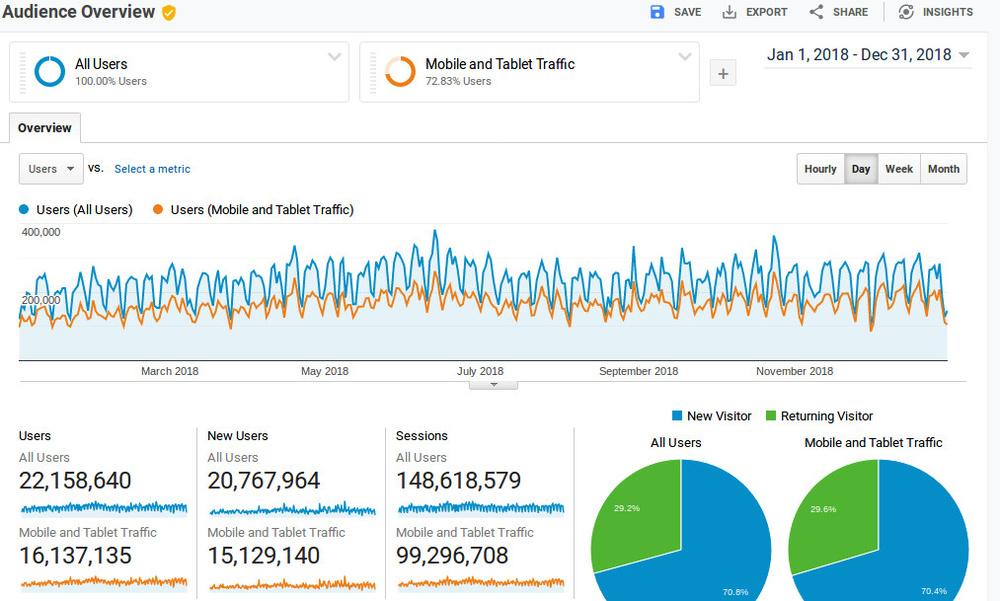Click the Save disk icon

coord(657,12)
